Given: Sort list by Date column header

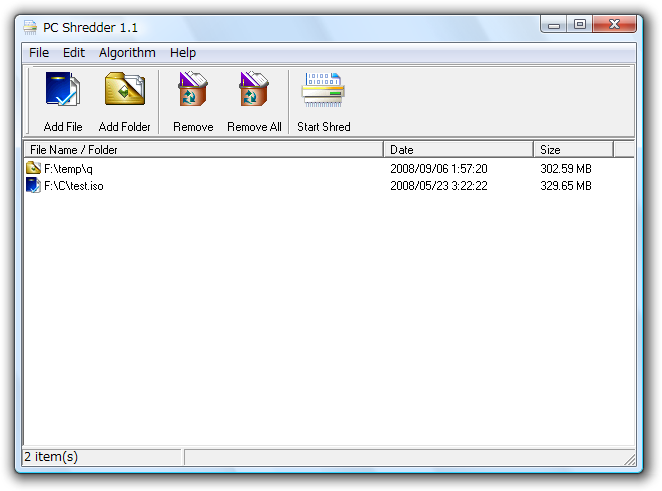Looking at the screenshot, I should point(459,149).
